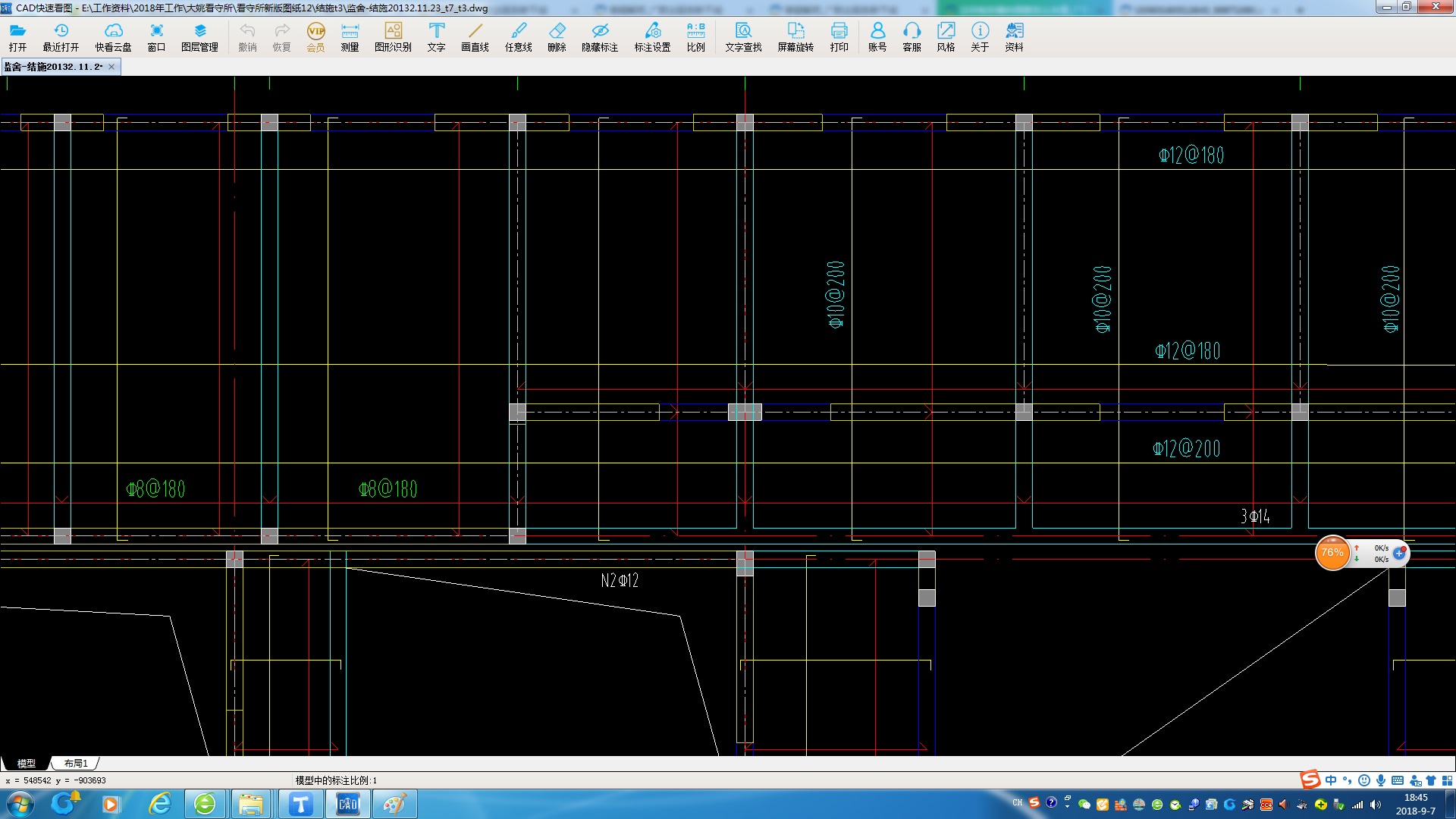Image resolution: width=1456 pixels, height=819 pixels.
Task: Open a drawing file with 打开
Action: click(x=17, y=36)
